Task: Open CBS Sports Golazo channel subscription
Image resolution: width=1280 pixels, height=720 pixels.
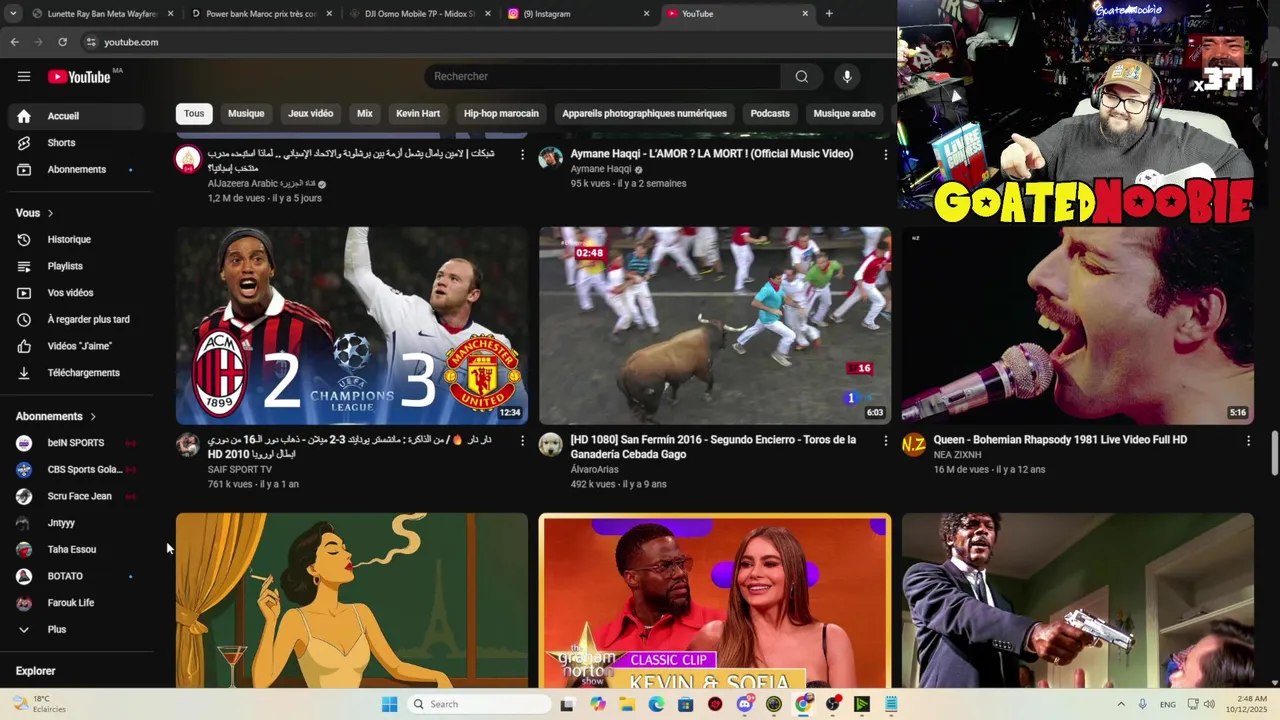Action: click(x=76, y=469)
